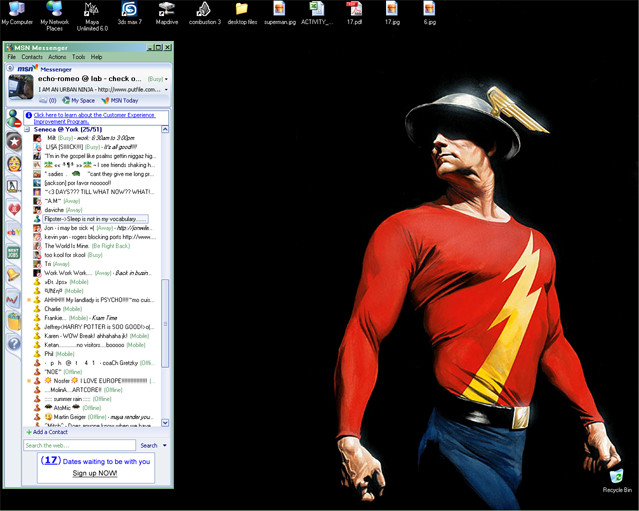Select contact too kool for skool
Image resolution: width=639 pixels, height=511 pixels.
point(68,255)
